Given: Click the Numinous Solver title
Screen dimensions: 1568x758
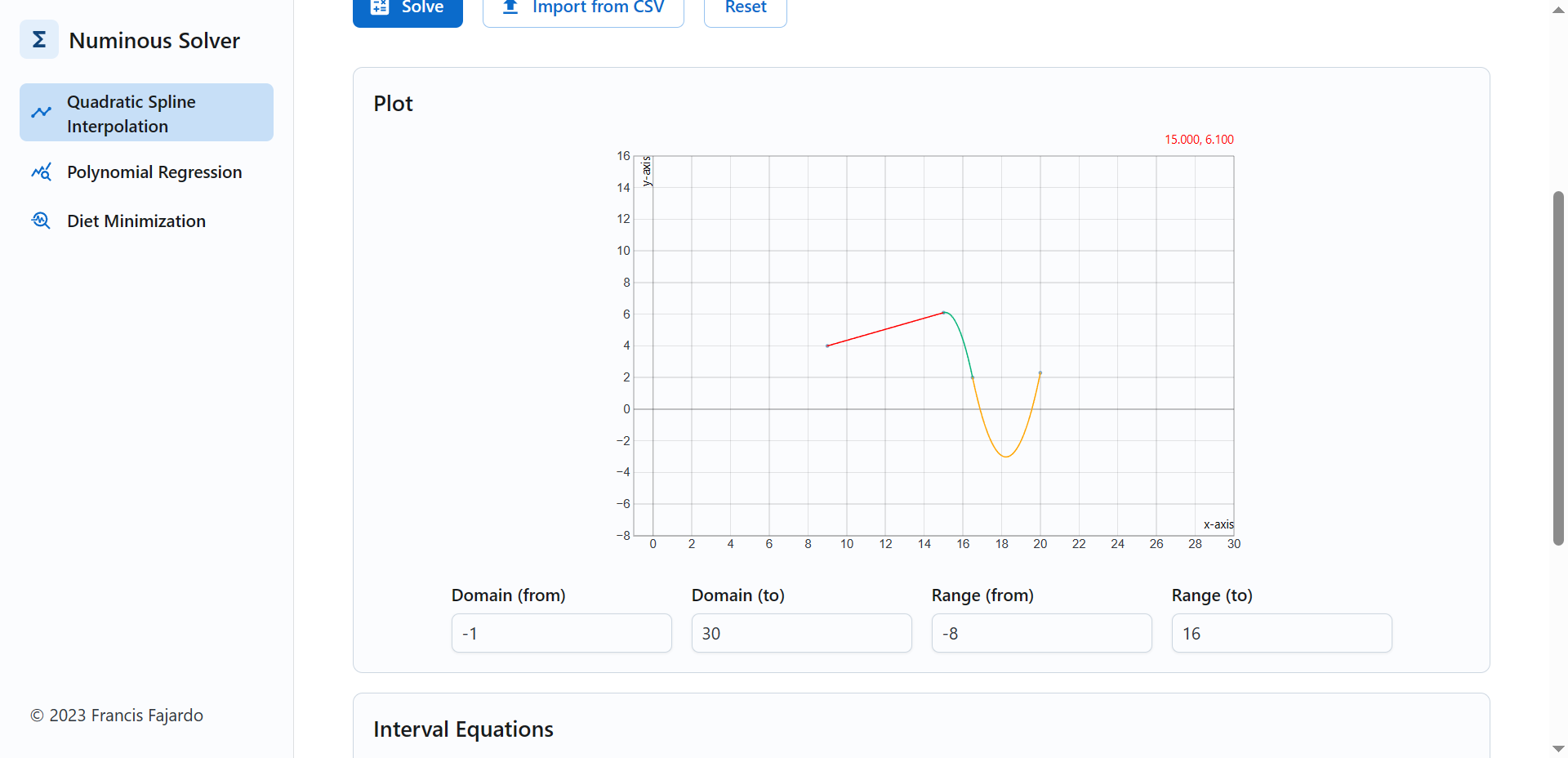Looking at the screenshot, I should [154, 39].
